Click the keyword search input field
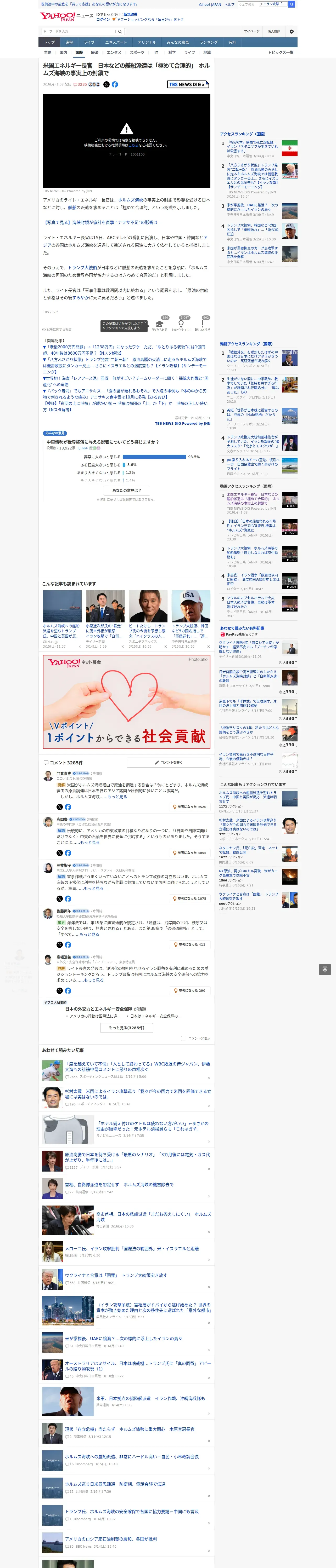This screenshot has width=336, height=1568. [79, 31]
